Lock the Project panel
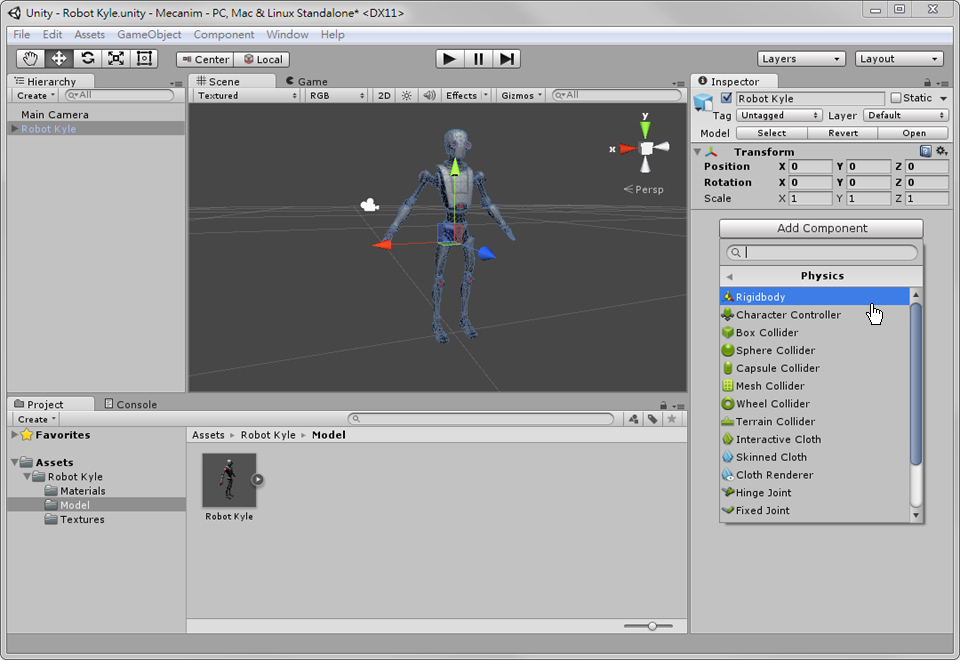 pos(663,405)
